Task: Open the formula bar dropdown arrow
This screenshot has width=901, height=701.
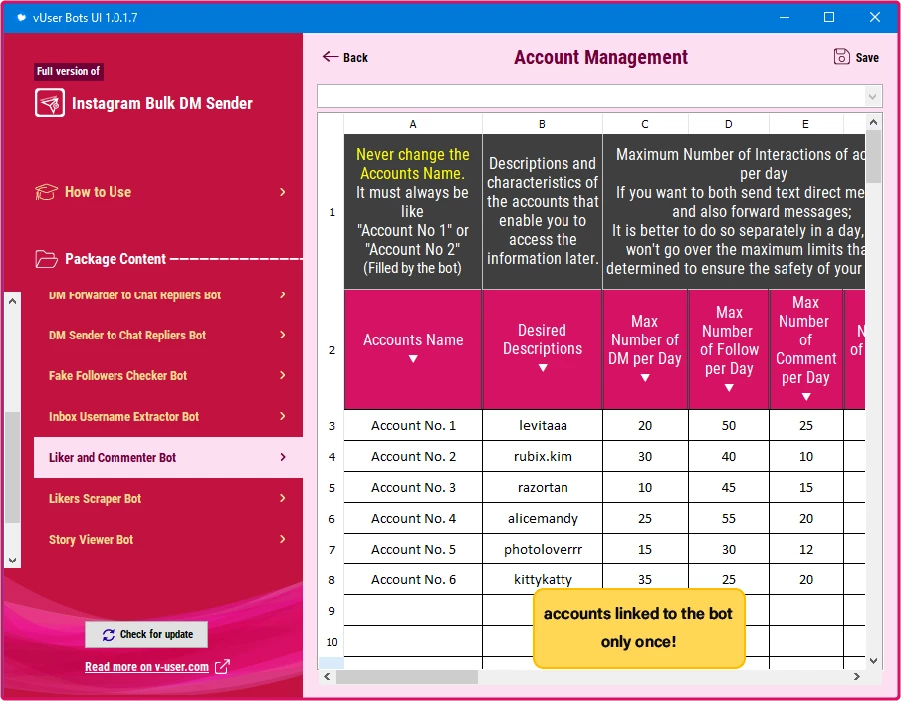Action: (872, 97)
